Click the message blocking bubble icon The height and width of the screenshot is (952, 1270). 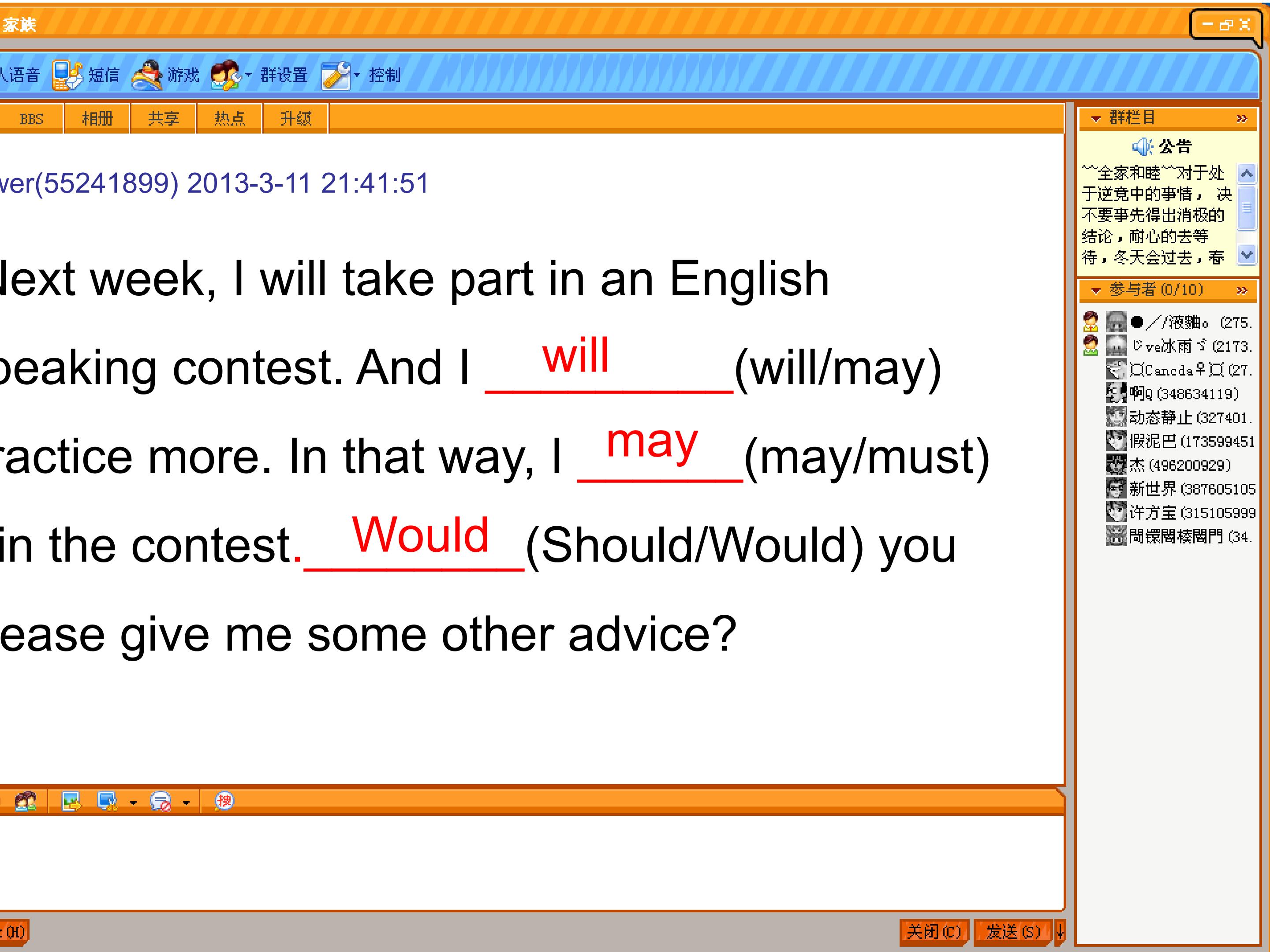(160, 800)
